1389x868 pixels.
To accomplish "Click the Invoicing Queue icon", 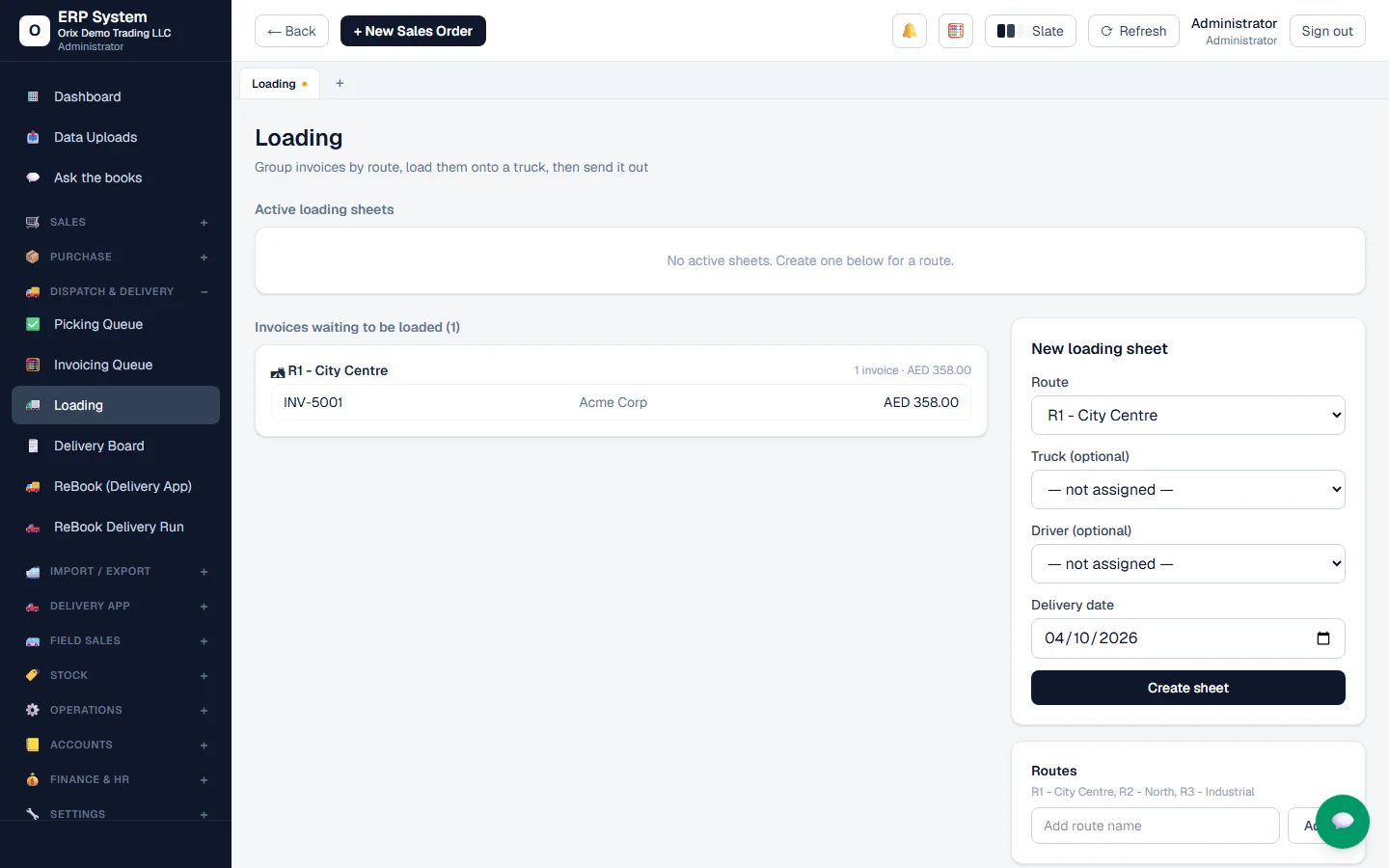I will (x=33, y=365).
